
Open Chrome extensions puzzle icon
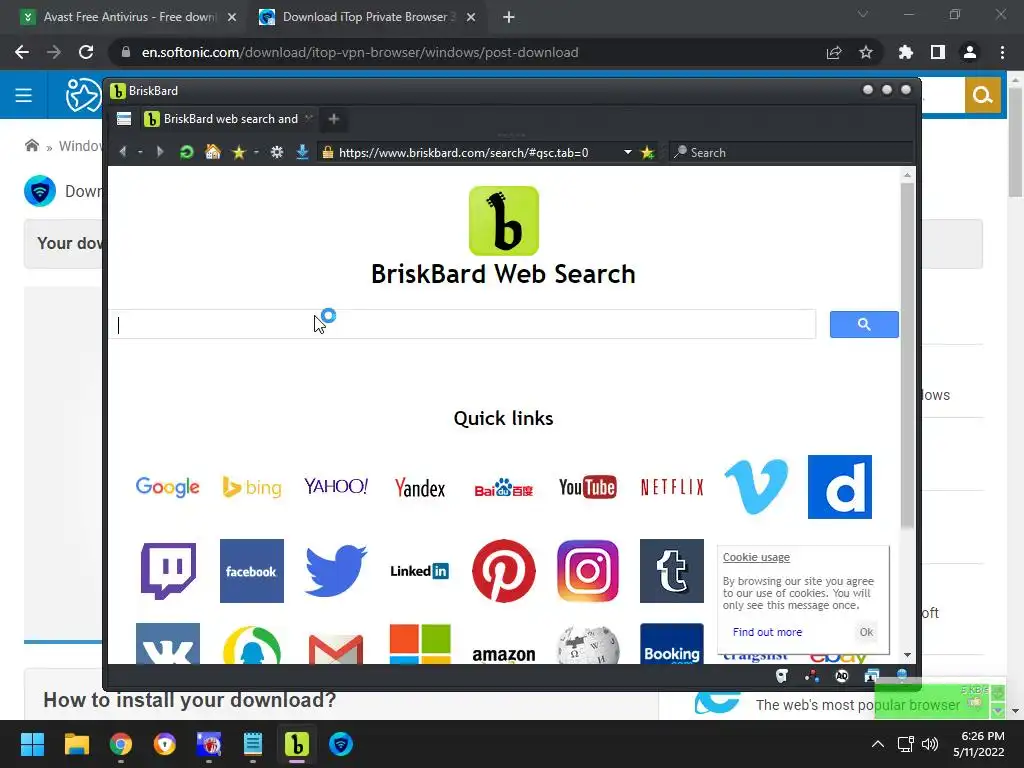click(906, 52)
